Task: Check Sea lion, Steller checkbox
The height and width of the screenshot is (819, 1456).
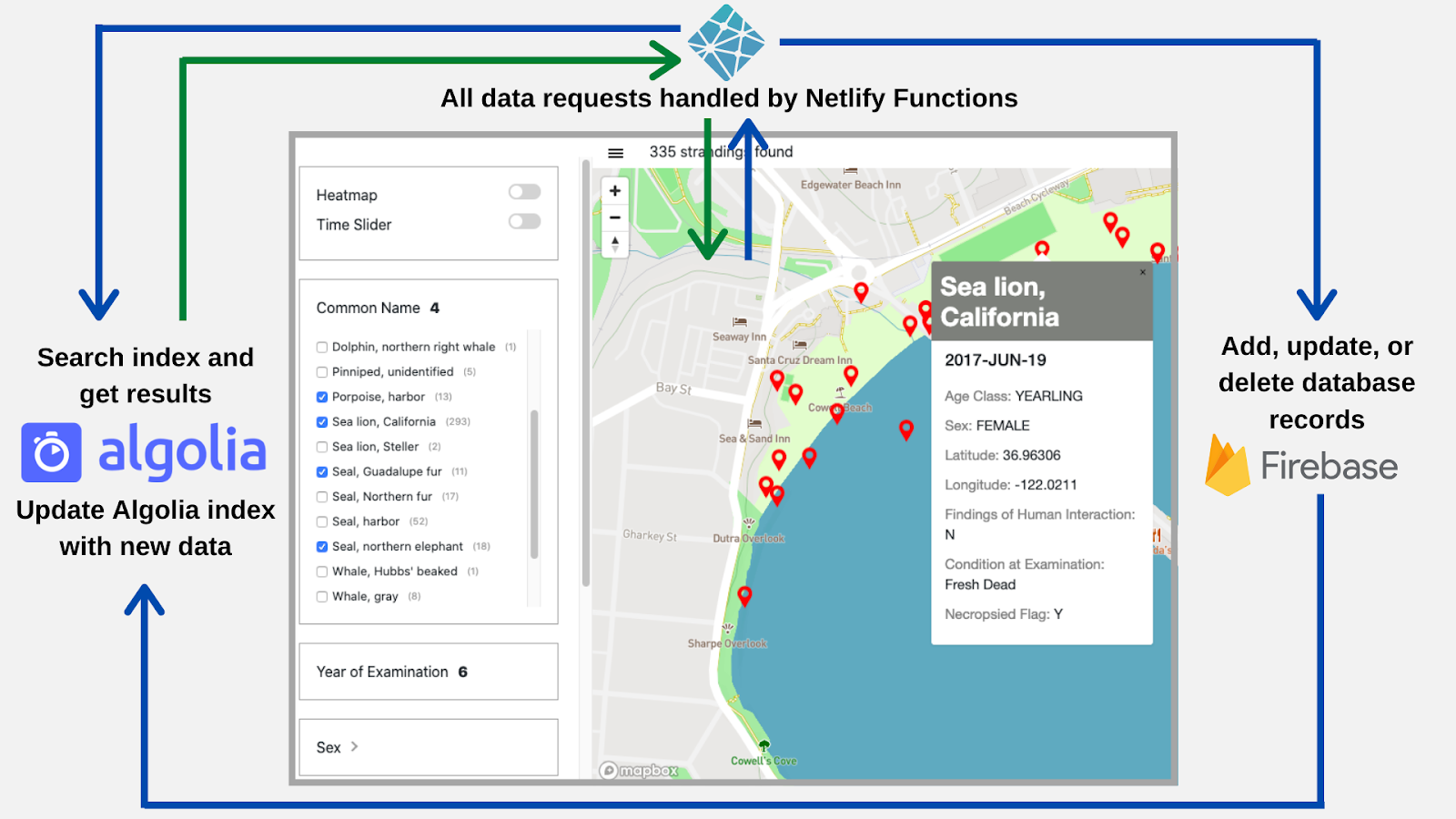Action: tap(322, 447)
